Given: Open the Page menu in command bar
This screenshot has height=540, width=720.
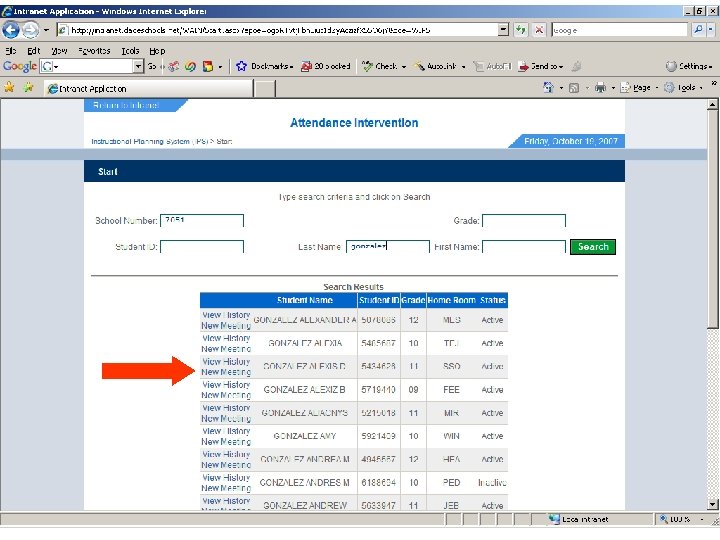Looking at the screenshot, I should [x=639, y=87].
